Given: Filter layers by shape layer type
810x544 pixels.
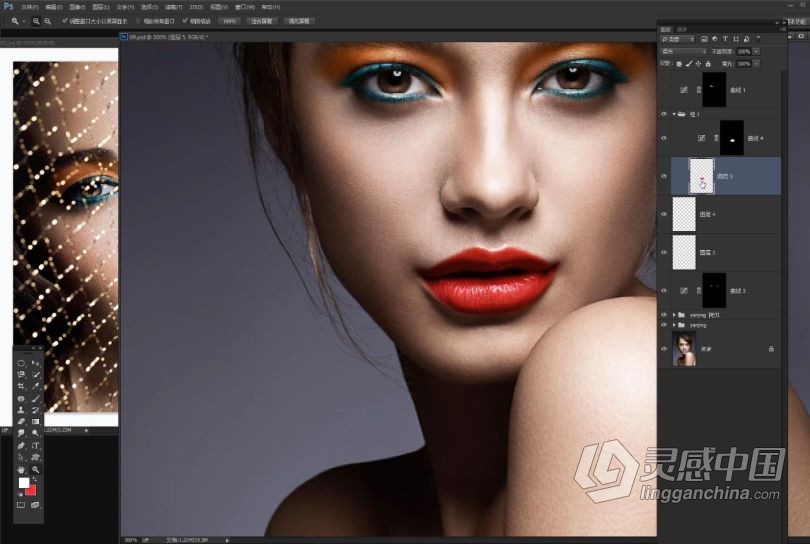Looking at the screenshot, I should pos(736,39).
